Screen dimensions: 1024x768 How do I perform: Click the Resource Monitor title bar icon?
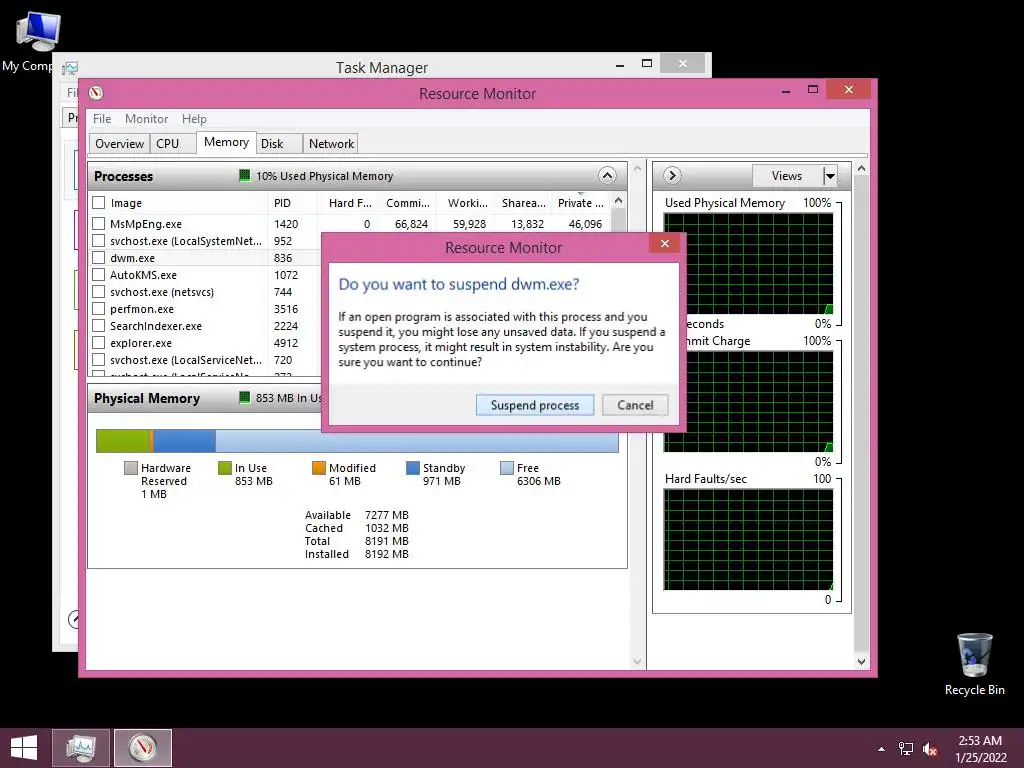96,93
